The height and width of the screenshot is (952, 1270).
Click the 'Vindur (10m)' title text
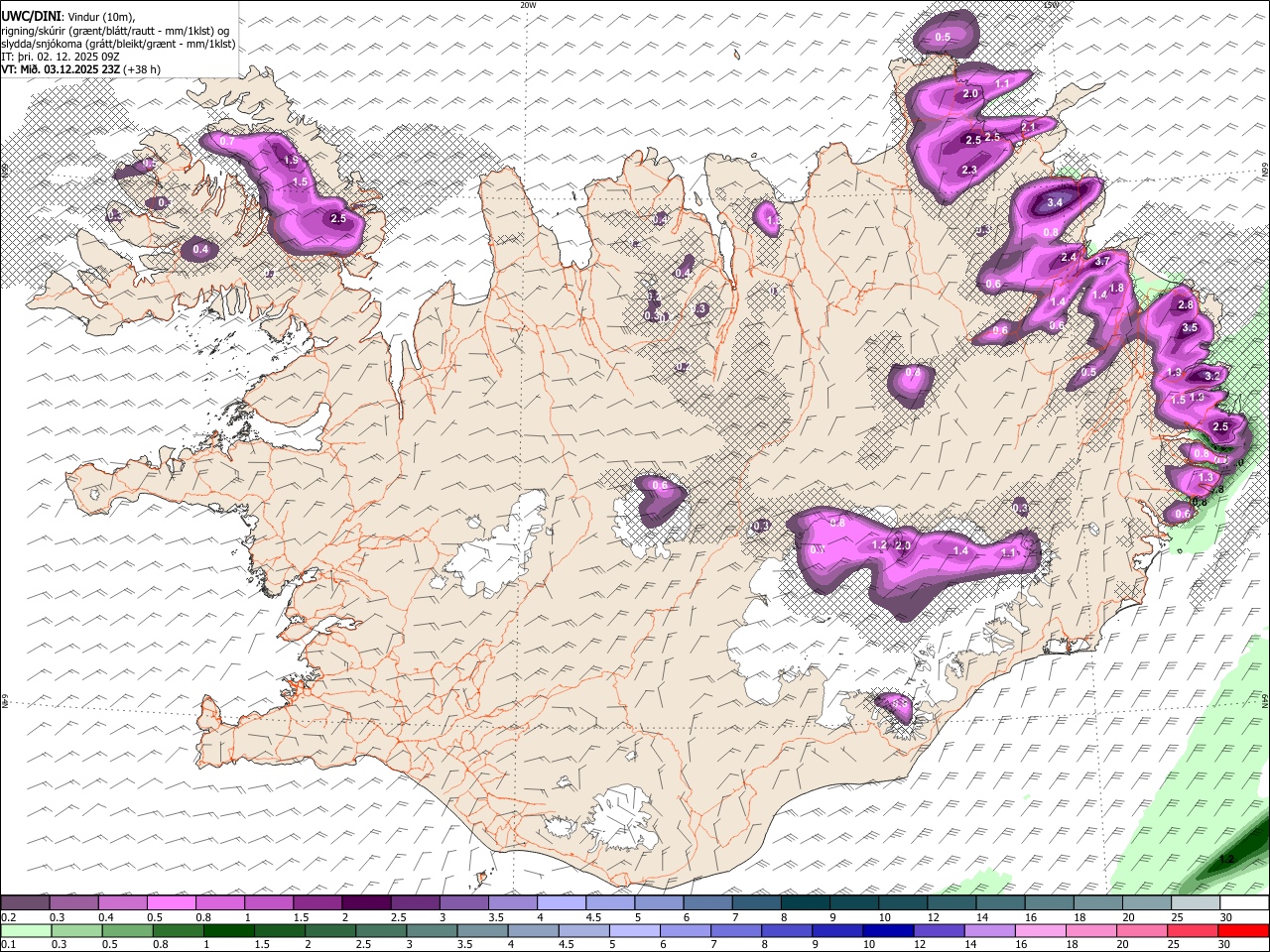click(x=100, y=17)
